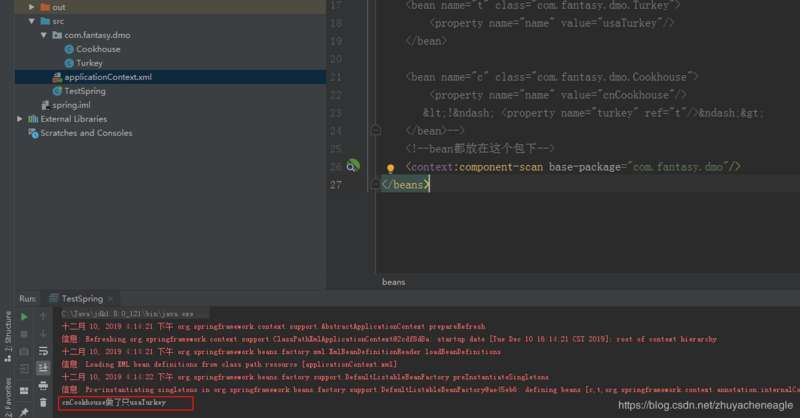Toggle code fold marker on line 27
This screenshot has height=418, width=800.
tap(376, 184)
